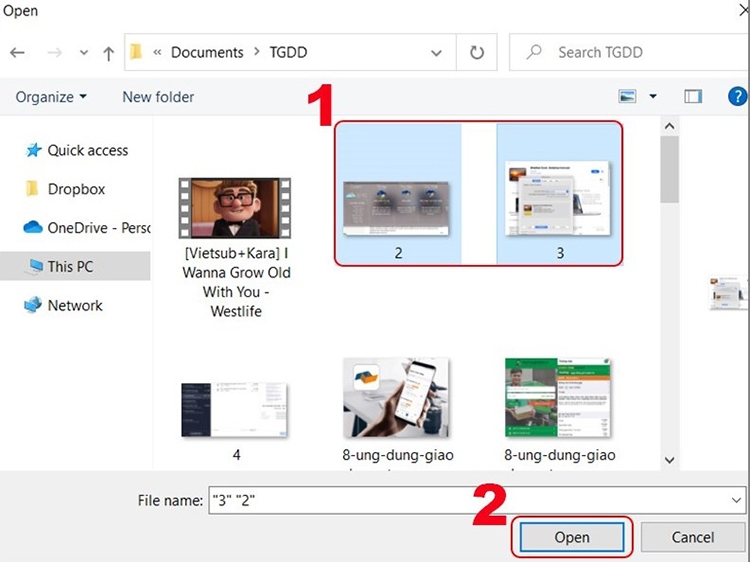Select the image thumbnail named 2
This screenshot has width=750, height=562.
click(x=396, y=209)
